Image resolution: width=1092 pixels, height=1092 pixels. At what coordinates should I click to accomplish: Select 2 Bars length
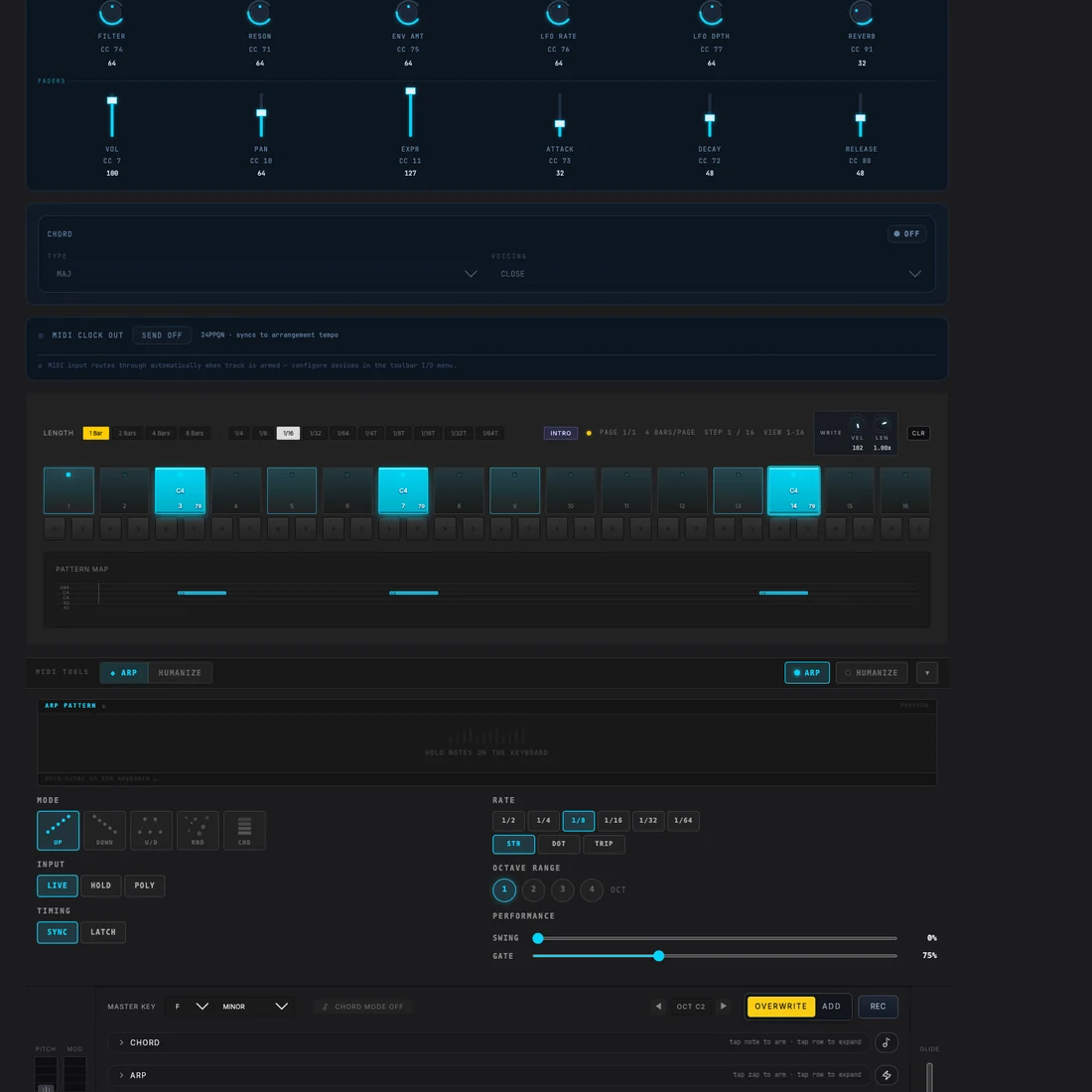[x=127, y=433]
